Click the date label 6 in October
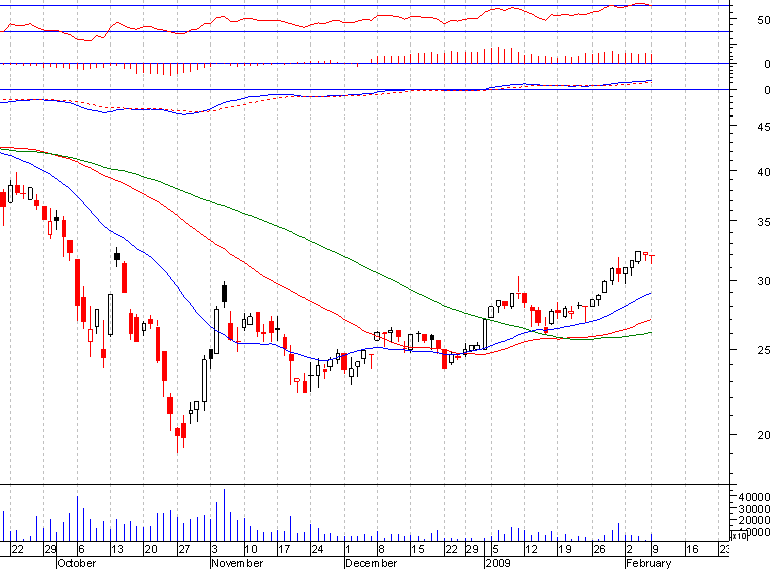 (81, 549)
